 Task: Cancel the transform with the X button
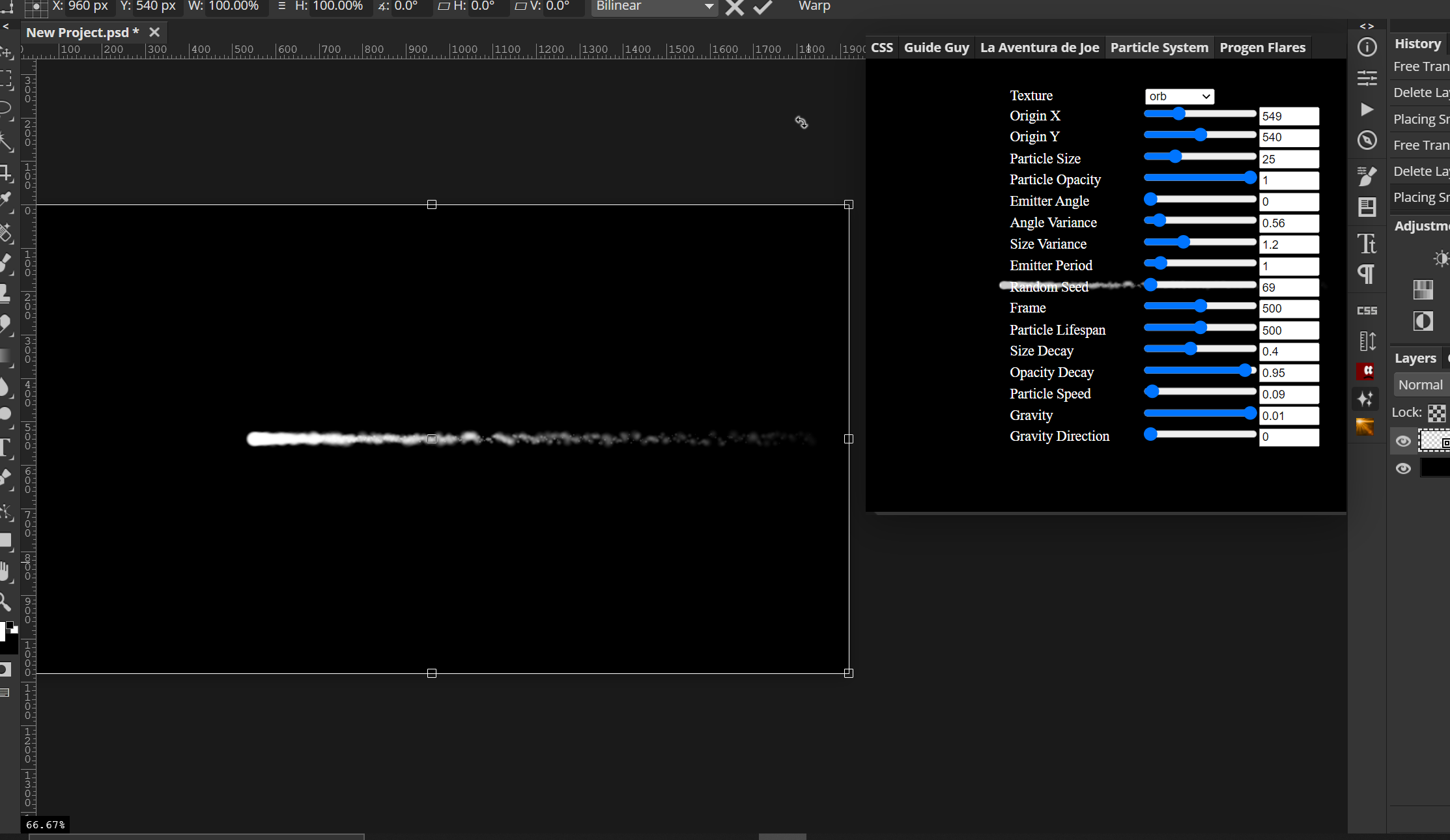pyautogui.click(x=734, y=8)
